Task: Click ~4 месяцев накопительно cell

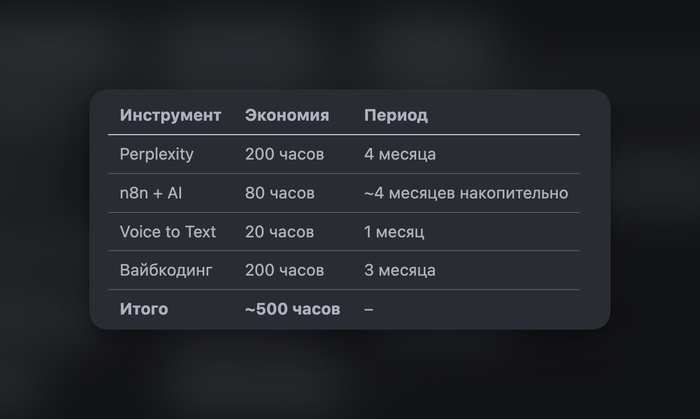Action: 466,193
